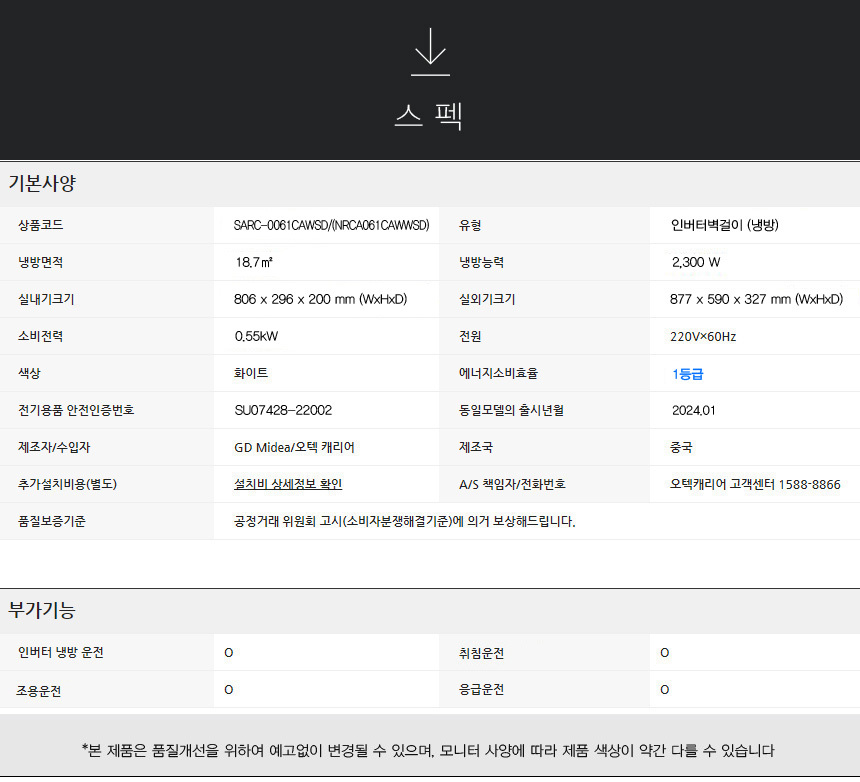Image resolution: width=860 pixels, height=782 pixels.
Task: Click the O mark next to 취침운전
Action: [x=665, y=653]
